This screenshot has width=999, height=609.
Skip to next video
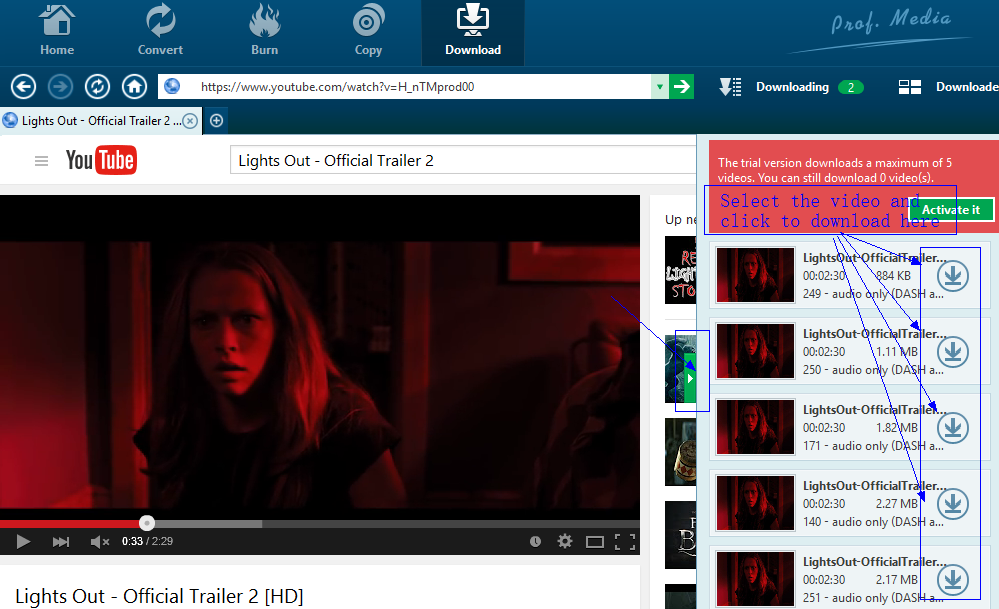click(61, 541)
